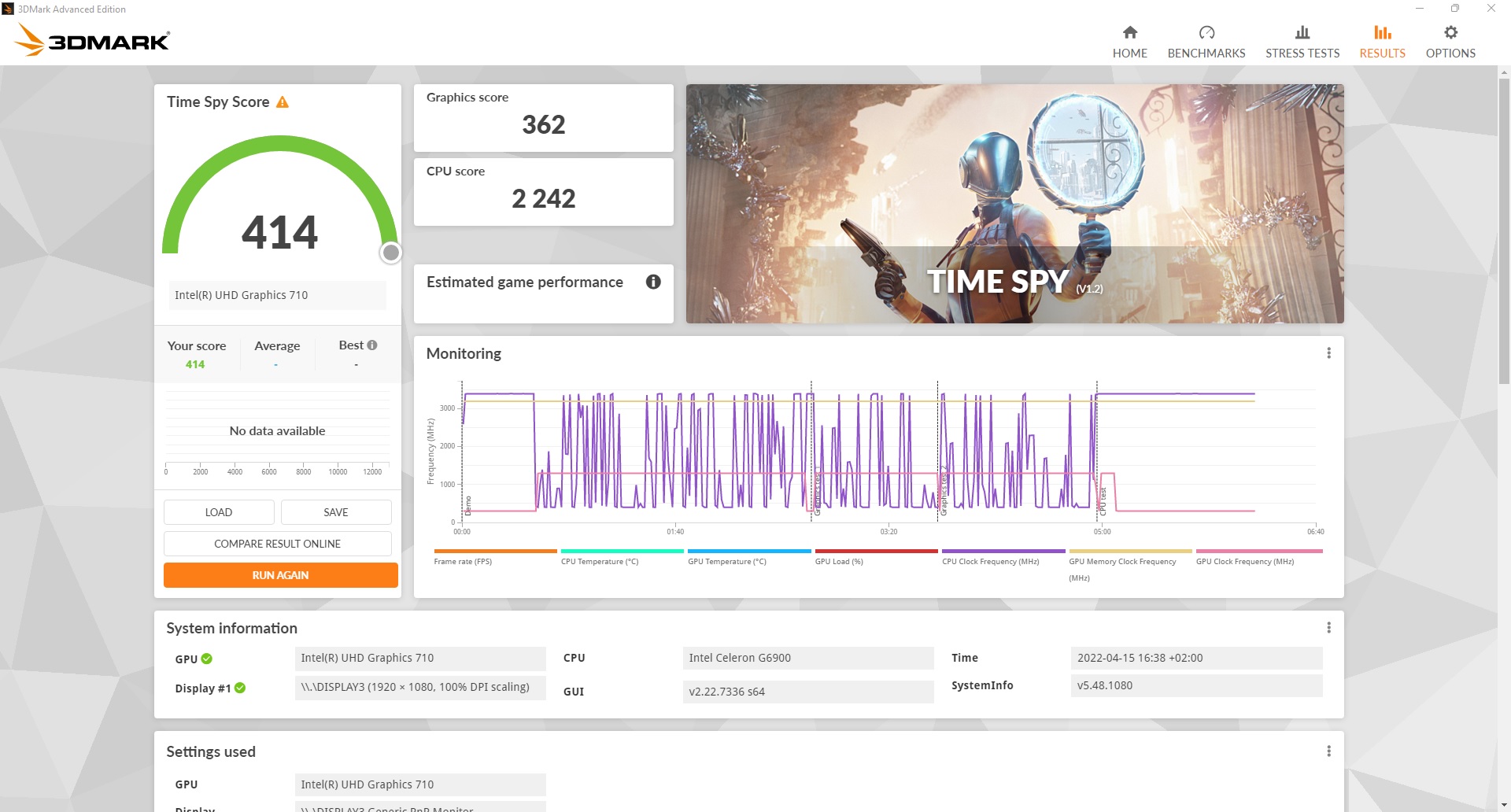Screen dimensions: 1511x812
Task: Click the Display #1 DISPLAY3 resolution field
Action: pos(420,687)
